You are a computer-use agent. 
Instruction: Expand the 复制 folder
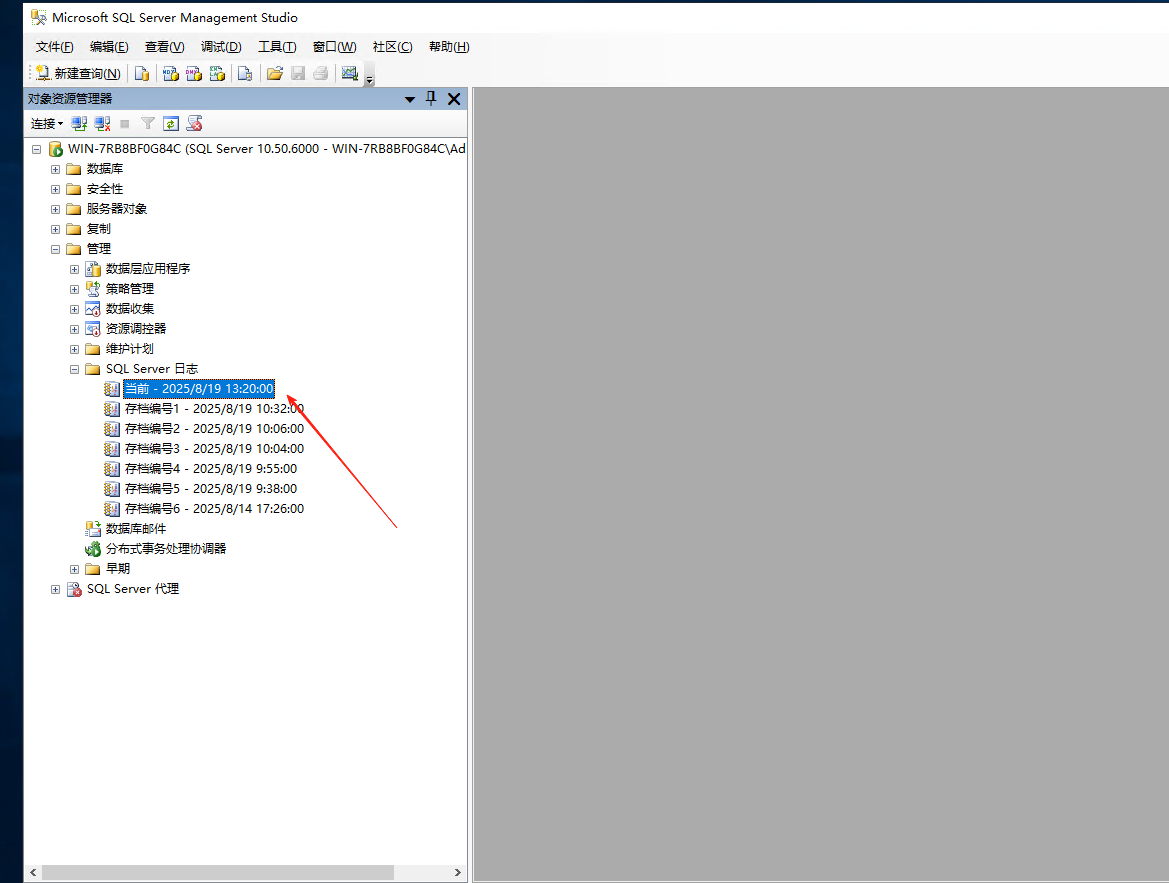55,230
